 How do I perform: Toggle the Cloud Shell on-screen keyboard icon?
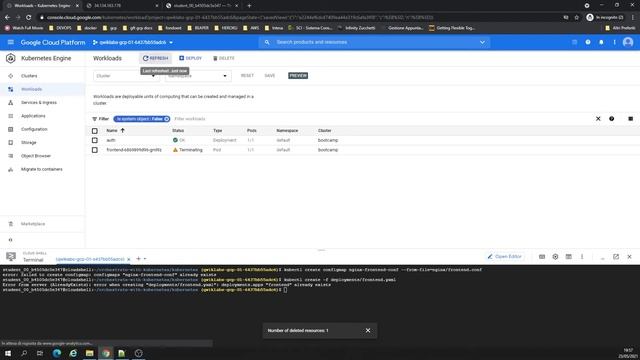tap(542, 257)
